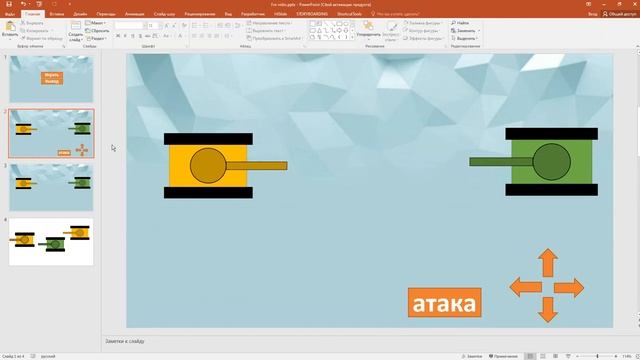Select slide 4 thumbnail with white background
Screen dimensions: 640x360
click(51, 242)
